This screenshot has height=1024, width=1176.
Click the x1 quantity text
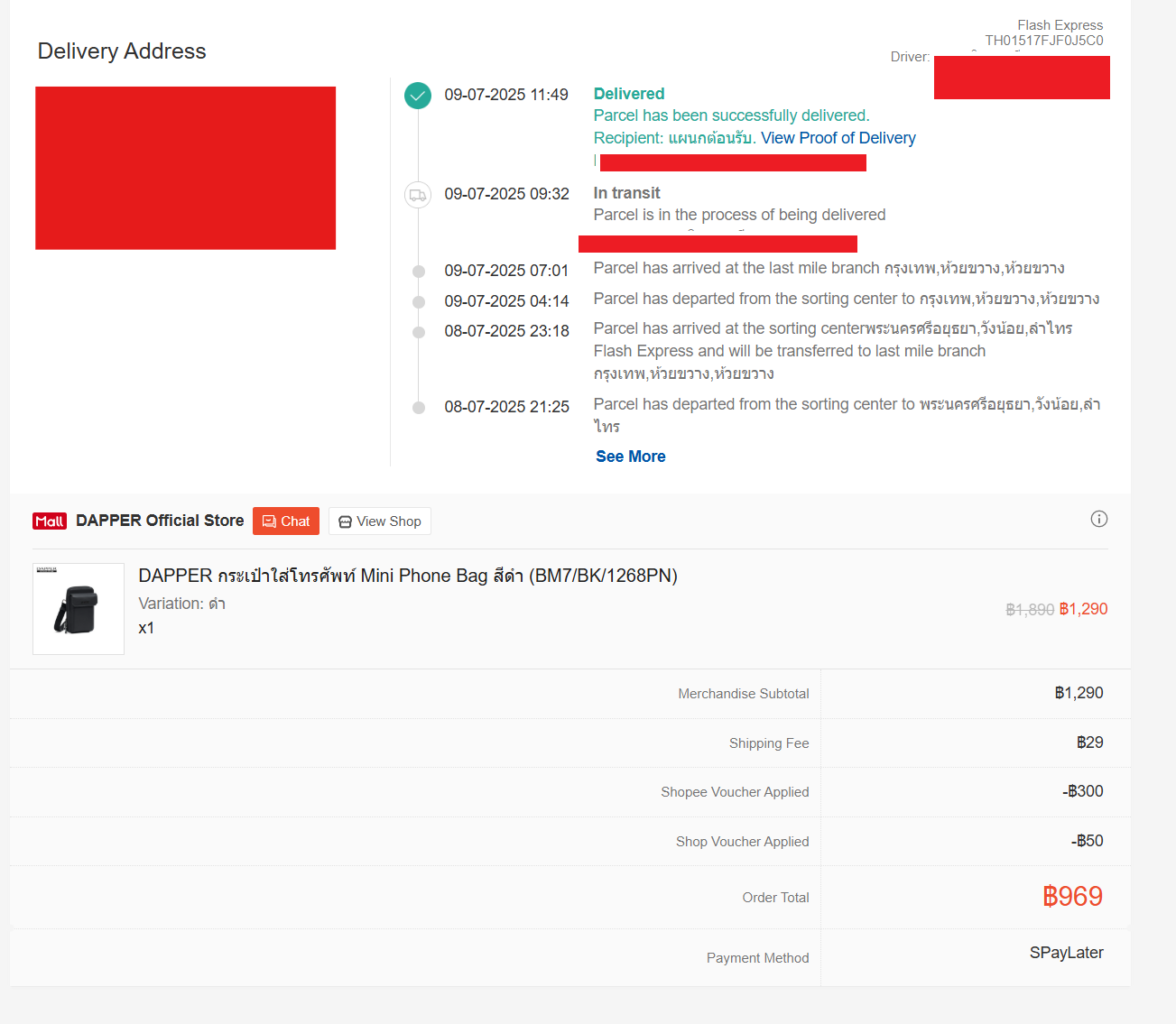point(146,628)
